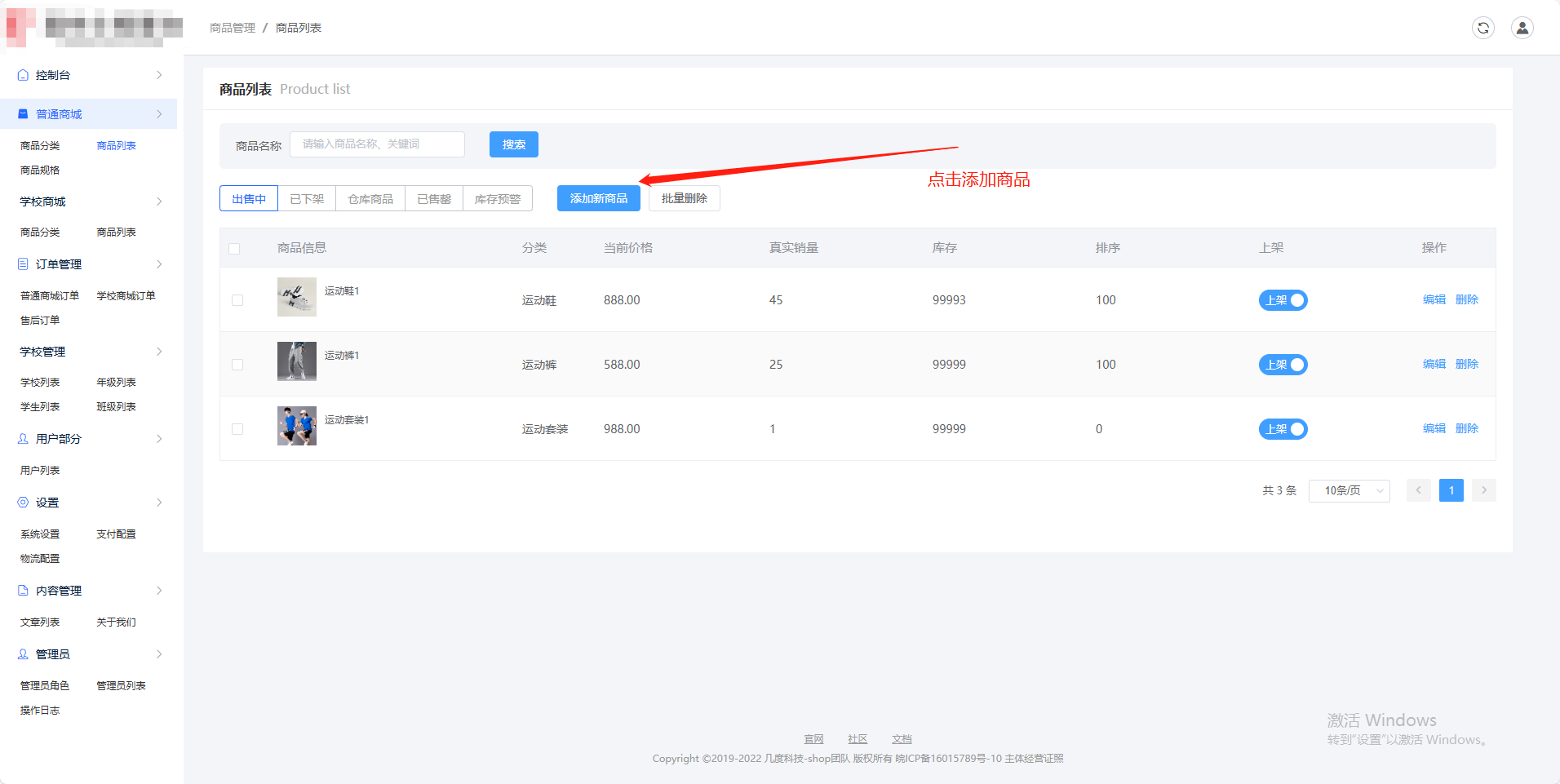Collapse the 学校商城 sidebar section chevron

pyautogui.click(x=159, y=202)
